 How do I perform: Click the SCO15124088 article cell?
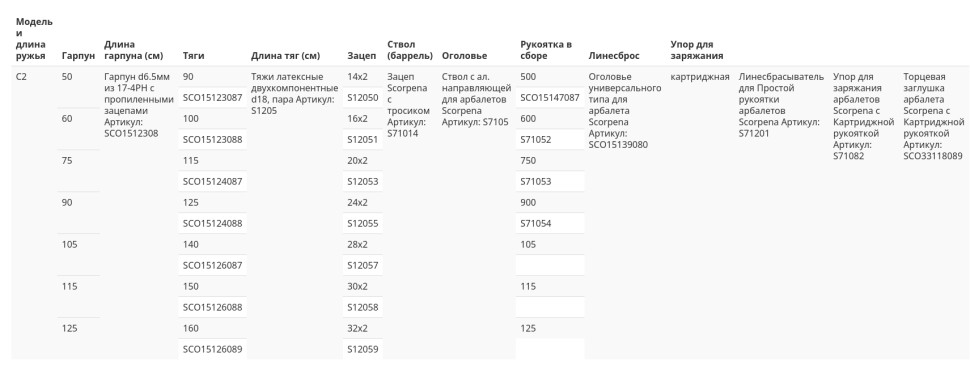click(212, 223)
